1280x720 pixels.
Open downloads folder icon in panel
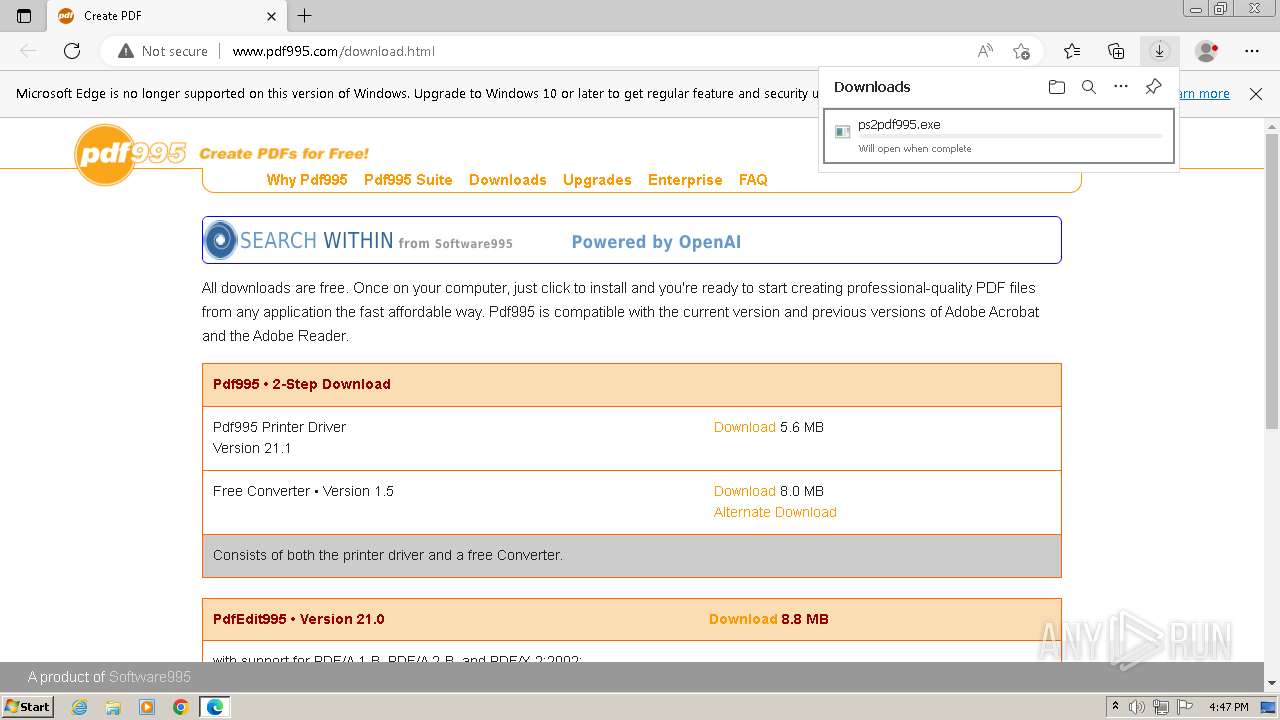[1057, 87]
